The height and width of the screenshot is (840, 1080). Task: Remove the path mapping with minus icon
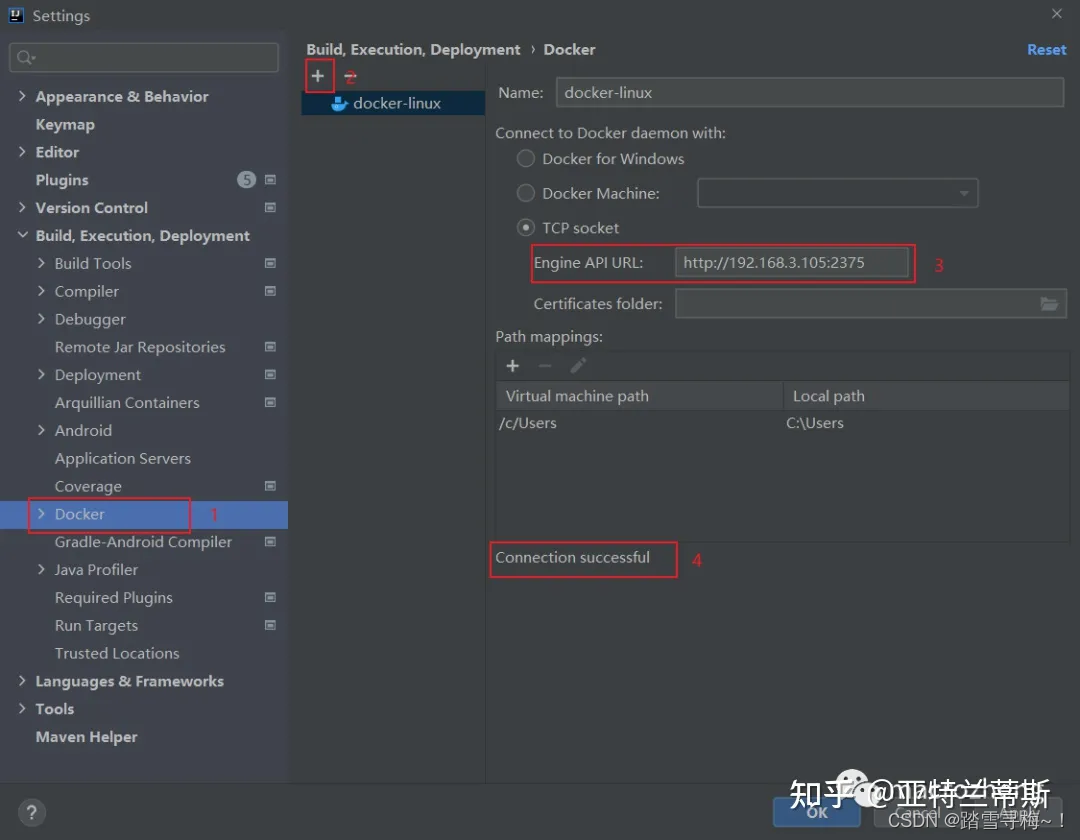tap(545, 366)
